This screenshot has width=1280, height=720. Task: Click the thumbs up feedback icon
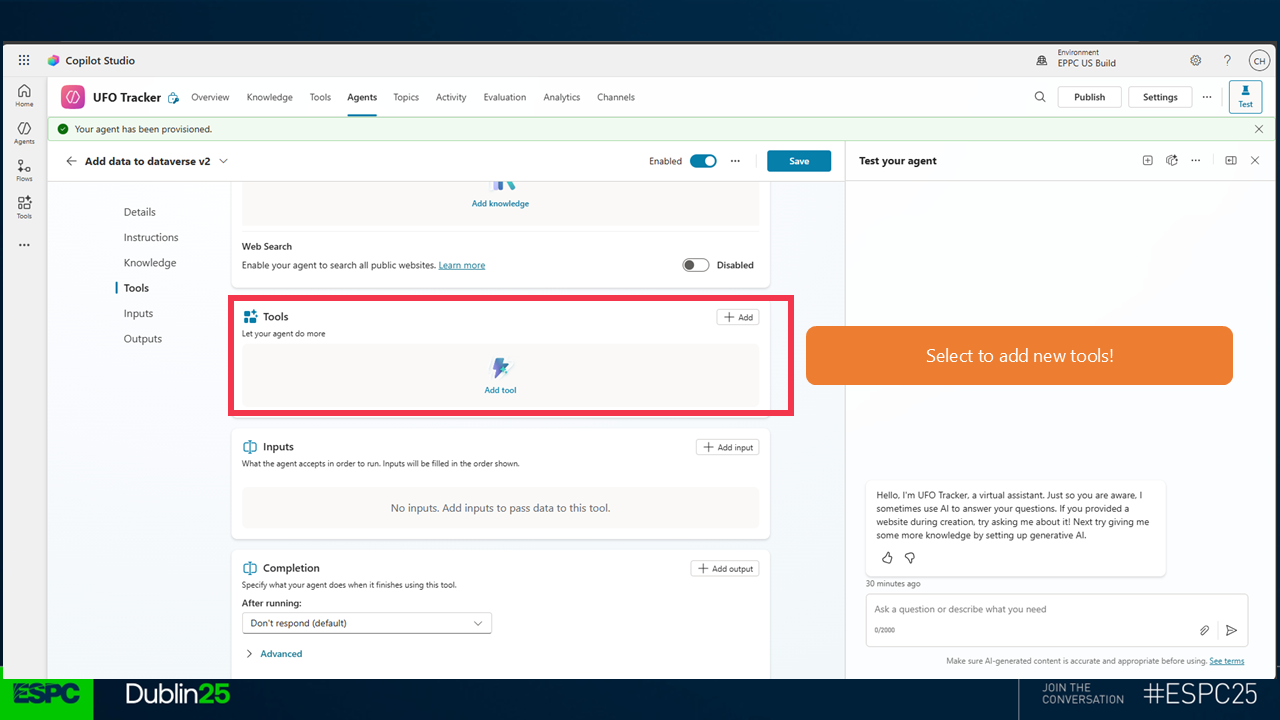click(887, 558)
